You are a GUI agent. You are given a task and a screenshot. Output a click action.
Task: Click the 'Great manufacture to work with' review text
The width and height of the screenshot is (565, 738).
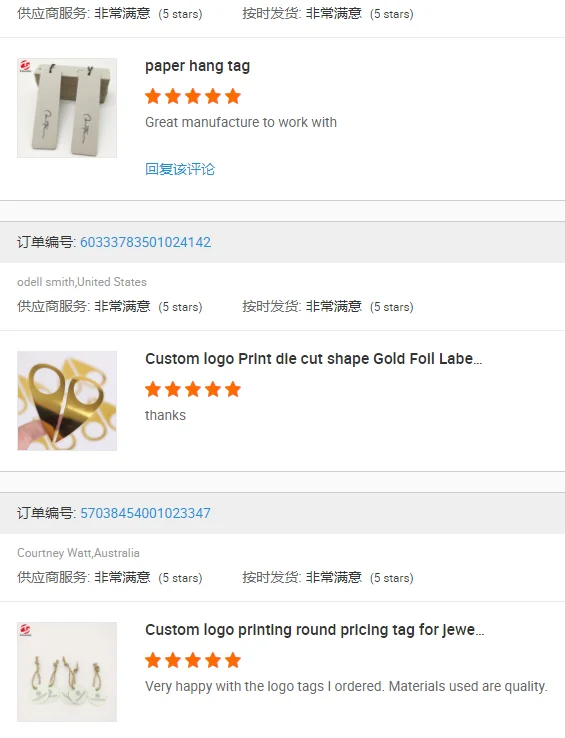tap(241, 122)
